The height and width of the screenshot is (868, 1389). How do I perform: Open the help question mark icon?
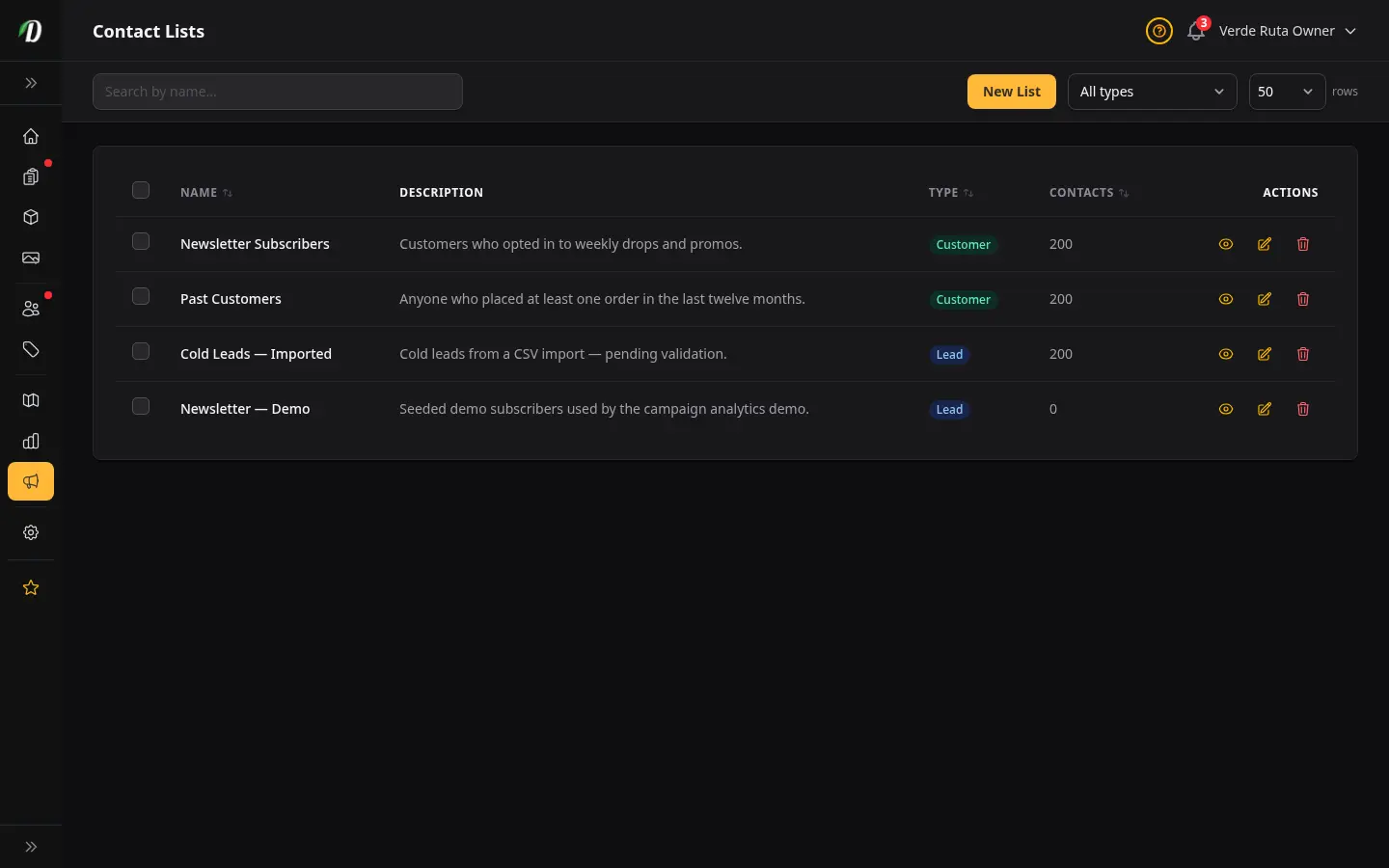click(1159, 31)
